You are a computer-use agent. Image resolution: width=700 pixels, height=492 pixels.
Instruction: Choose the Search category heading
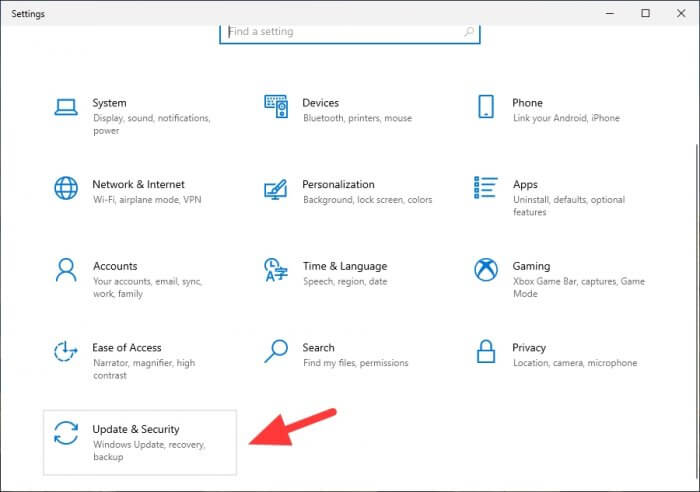(318, 348)
